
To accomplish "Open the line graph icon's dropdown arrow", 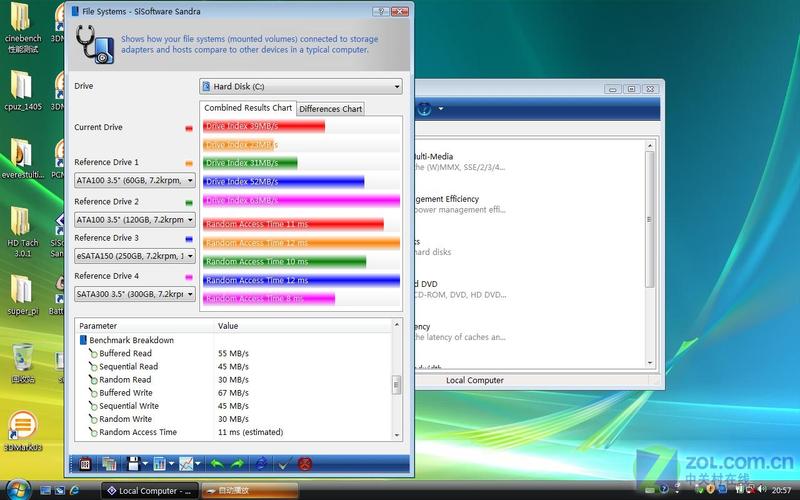I will (x=198, y=464).
